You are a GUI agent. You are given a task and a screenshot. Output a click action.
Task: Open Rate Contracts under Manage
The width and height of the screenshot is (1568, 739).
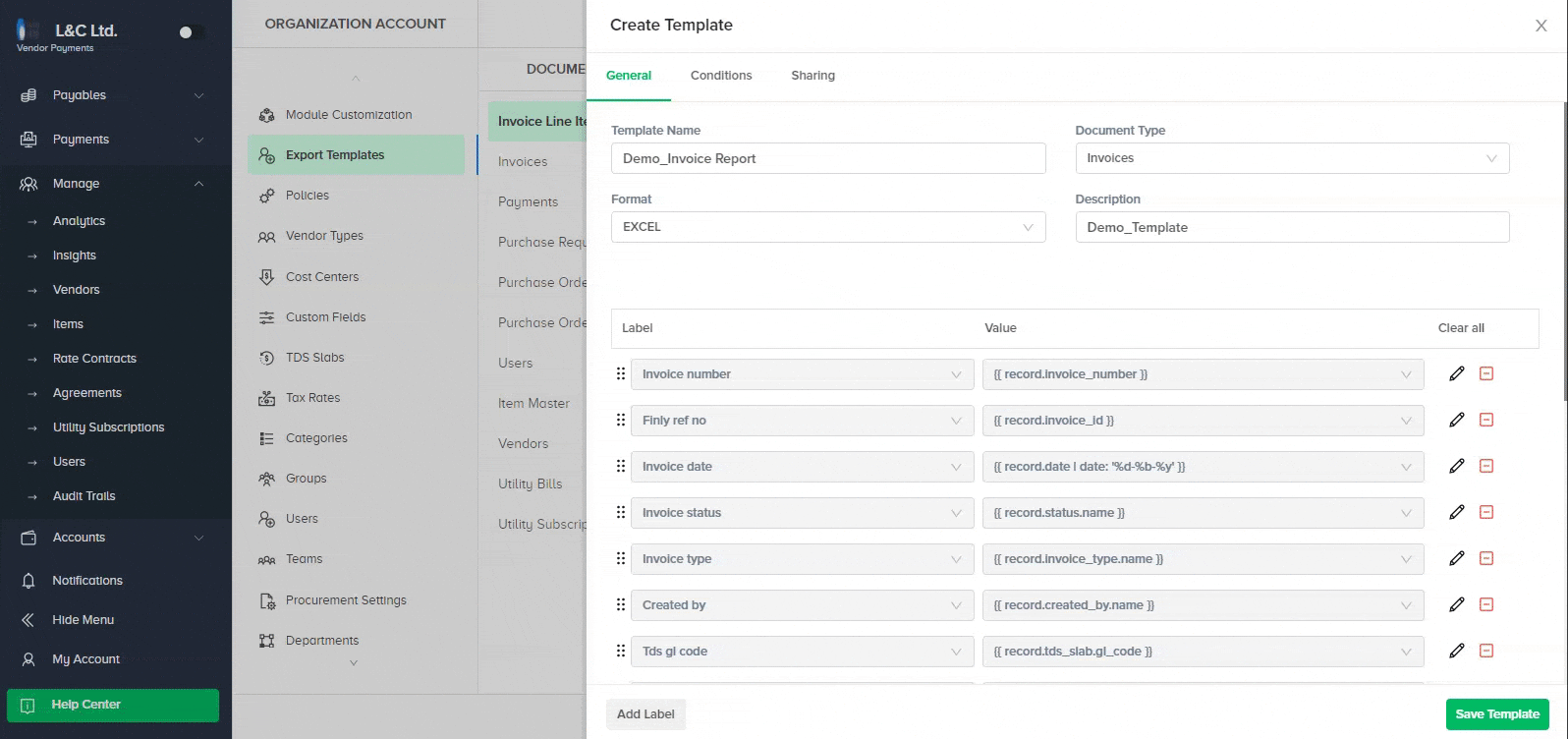point(94,359)
